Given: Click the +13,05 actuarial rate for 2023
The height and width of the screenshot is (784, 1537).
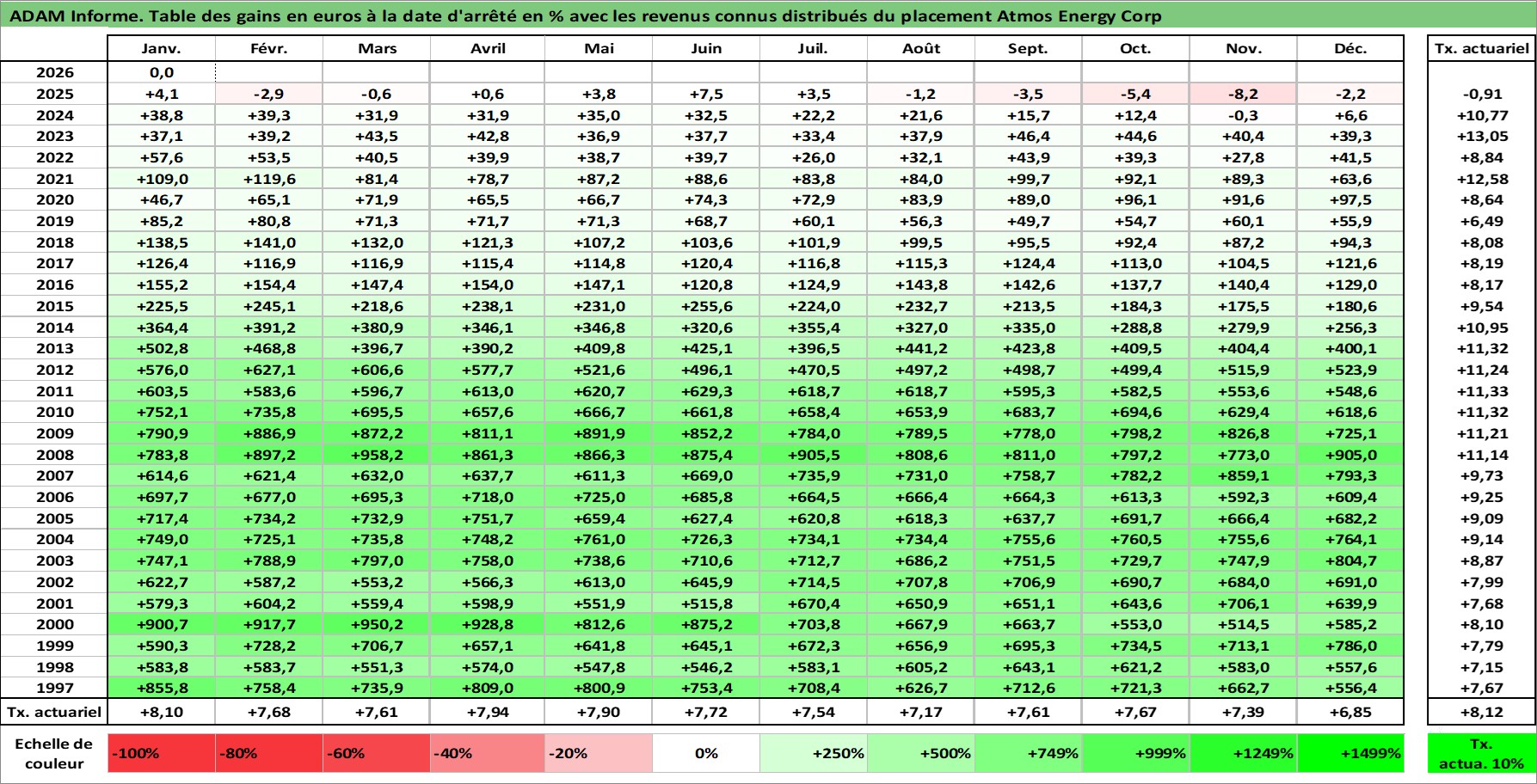Looking at the screenshot, I should [1482, 136].
